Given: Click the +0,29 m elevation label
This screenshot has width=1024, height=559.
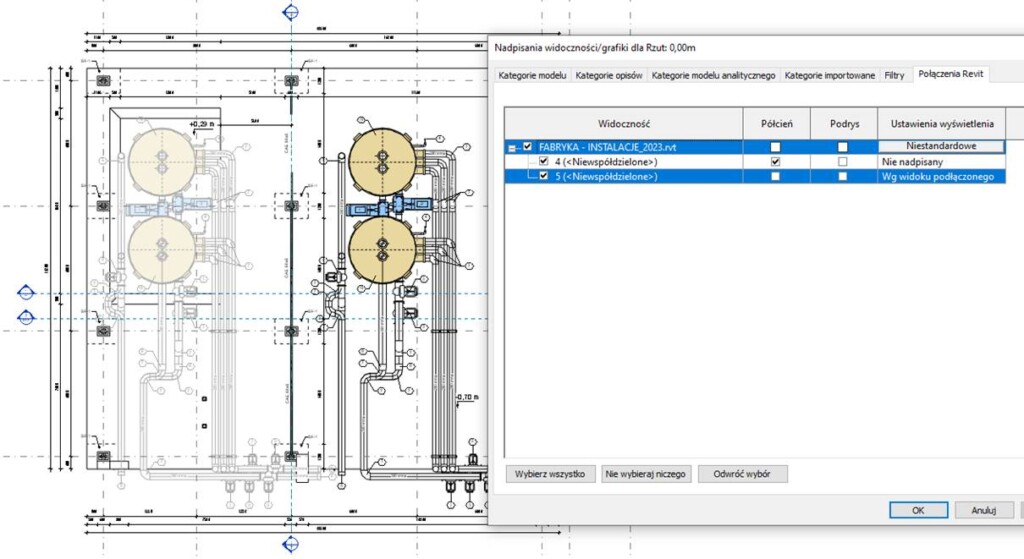Looking at the screenshot, I should point(201,123).
